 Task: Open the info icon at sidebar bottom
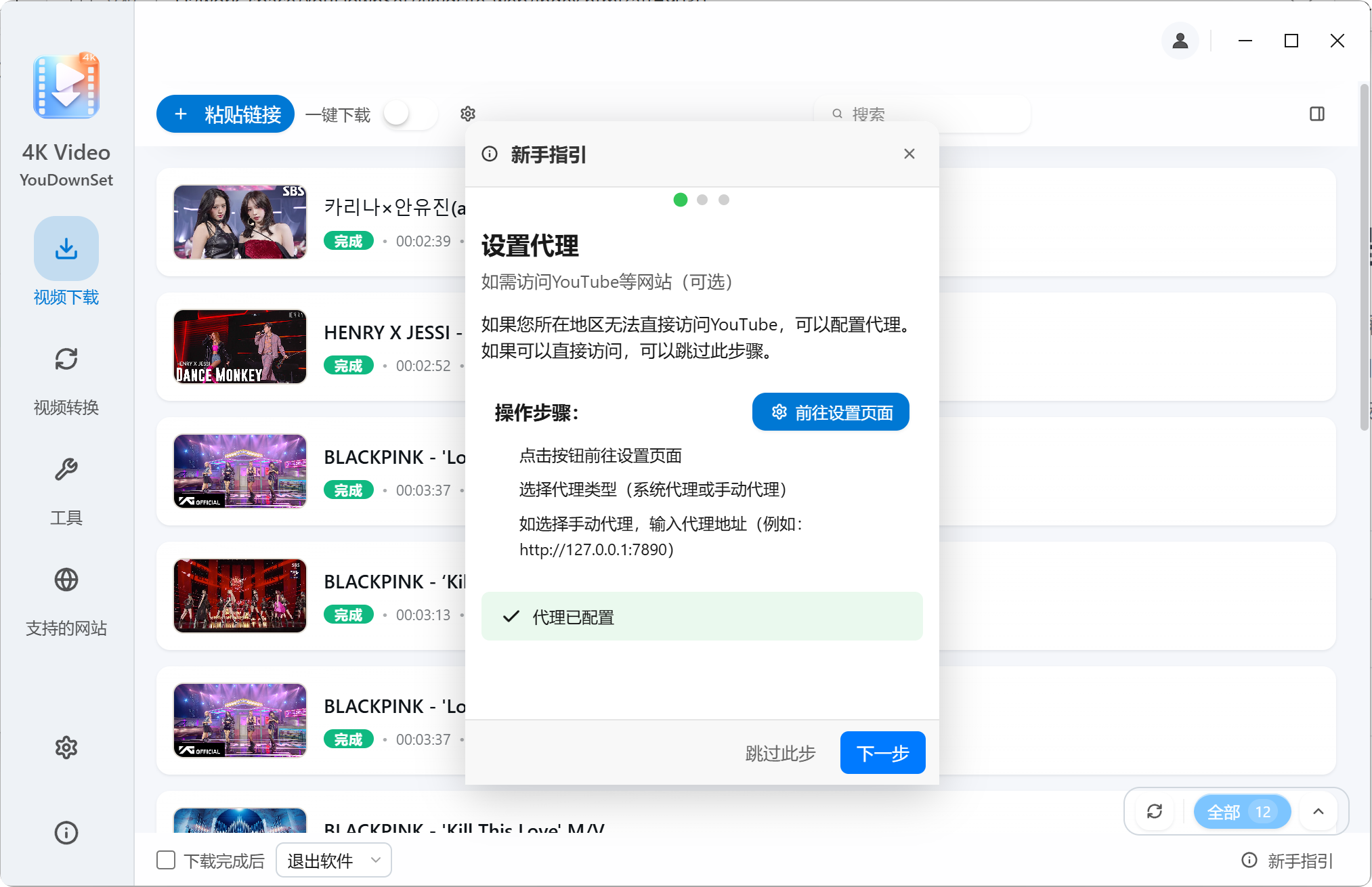click(66, 833)
